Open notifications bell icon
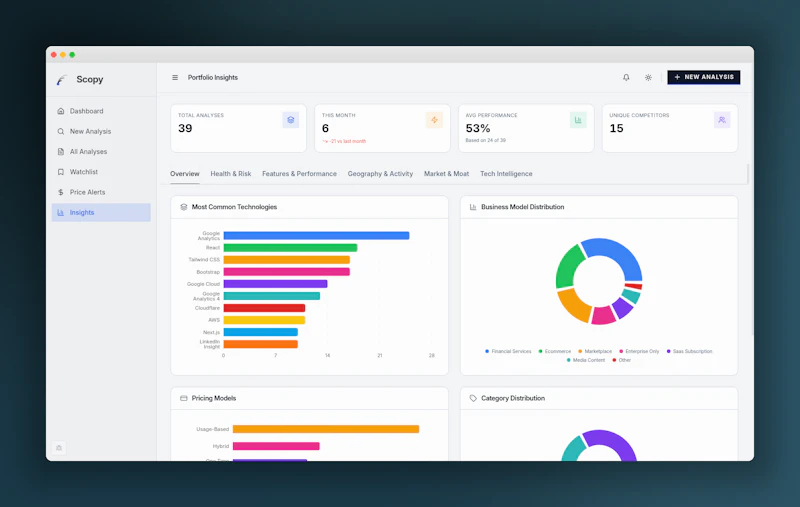This screenshot has height=507, width=800. (x=626, y=78)
